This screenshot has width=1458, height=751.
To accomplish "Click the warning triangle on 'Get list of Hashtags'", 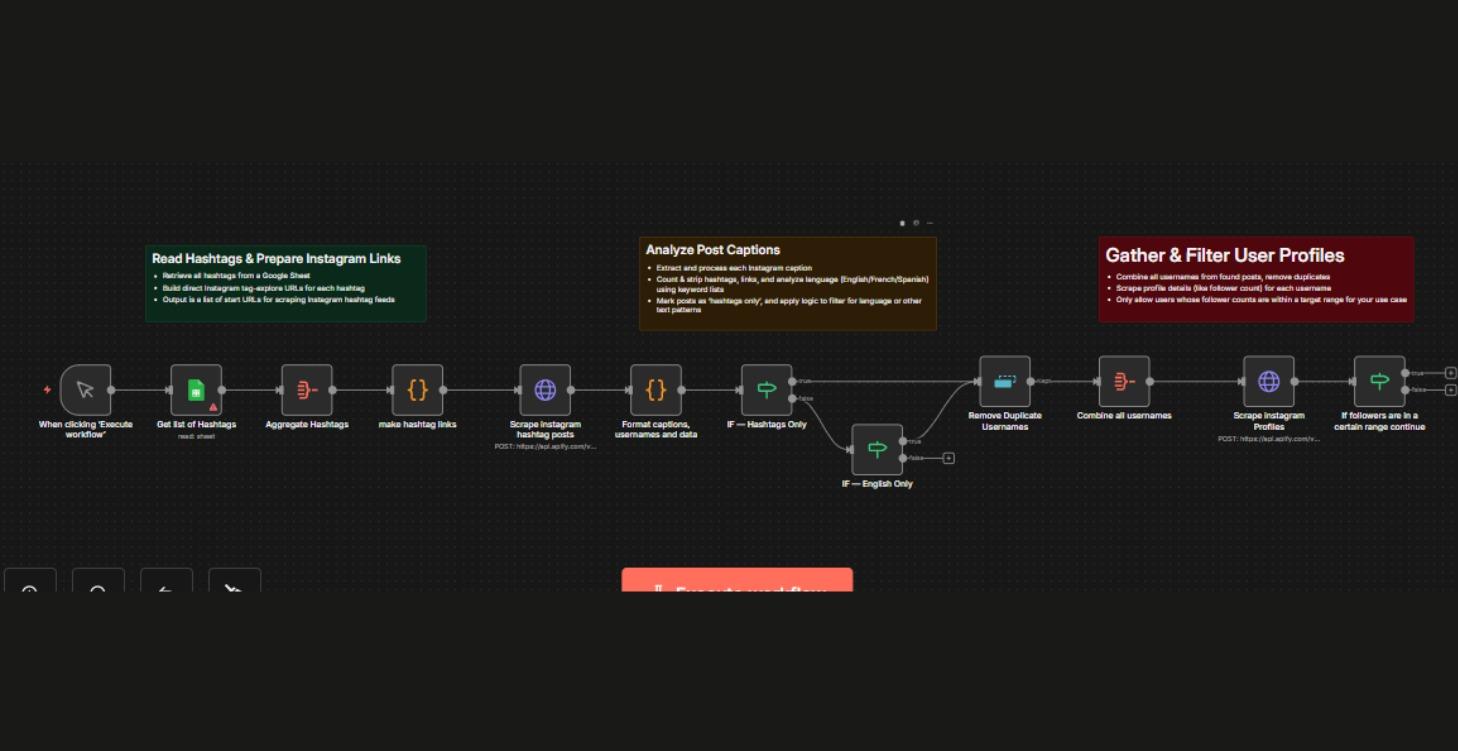I will click(x=213, y=407).
